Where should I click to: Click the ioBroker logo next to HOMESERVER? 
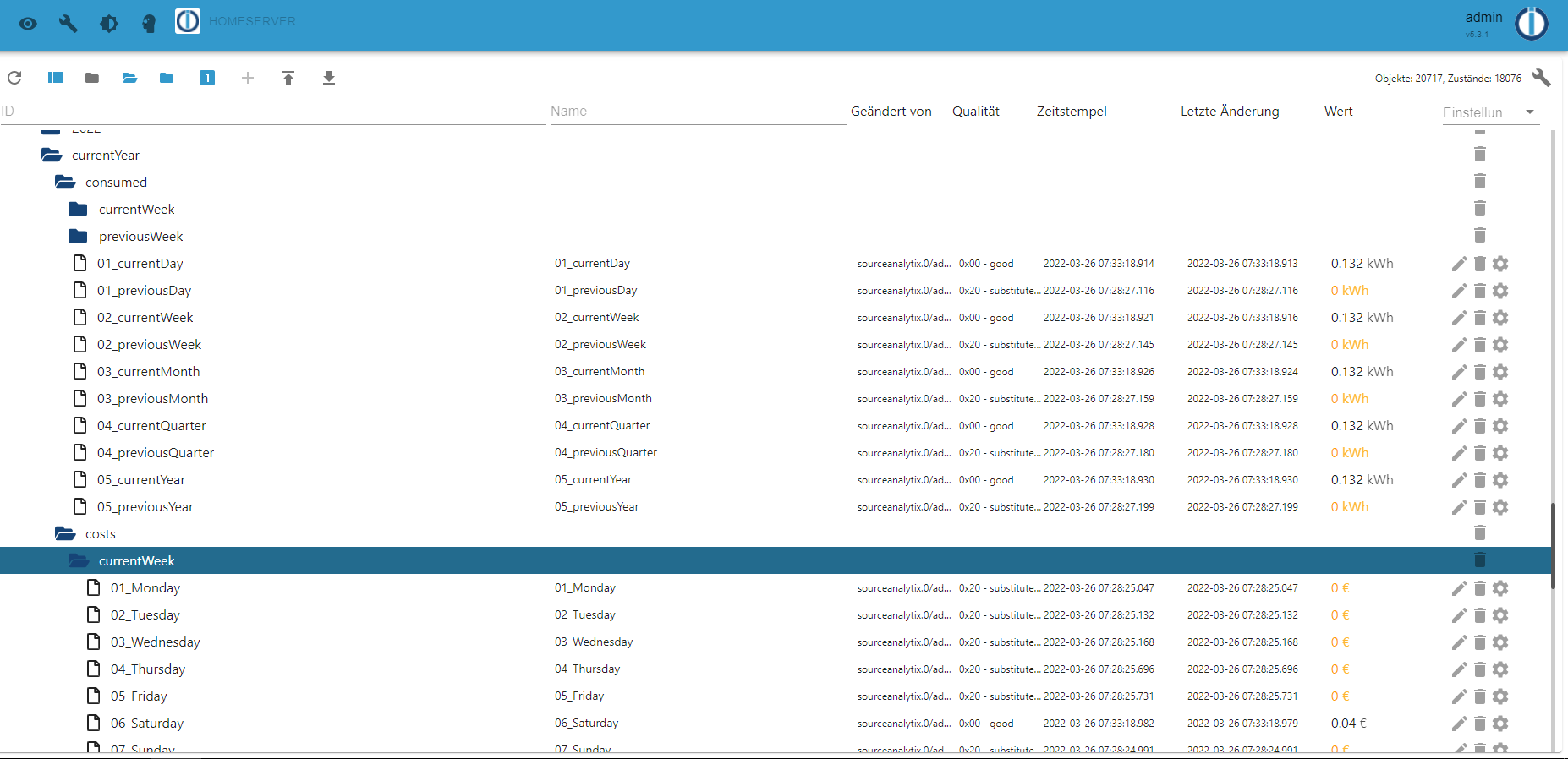(188, 21)
